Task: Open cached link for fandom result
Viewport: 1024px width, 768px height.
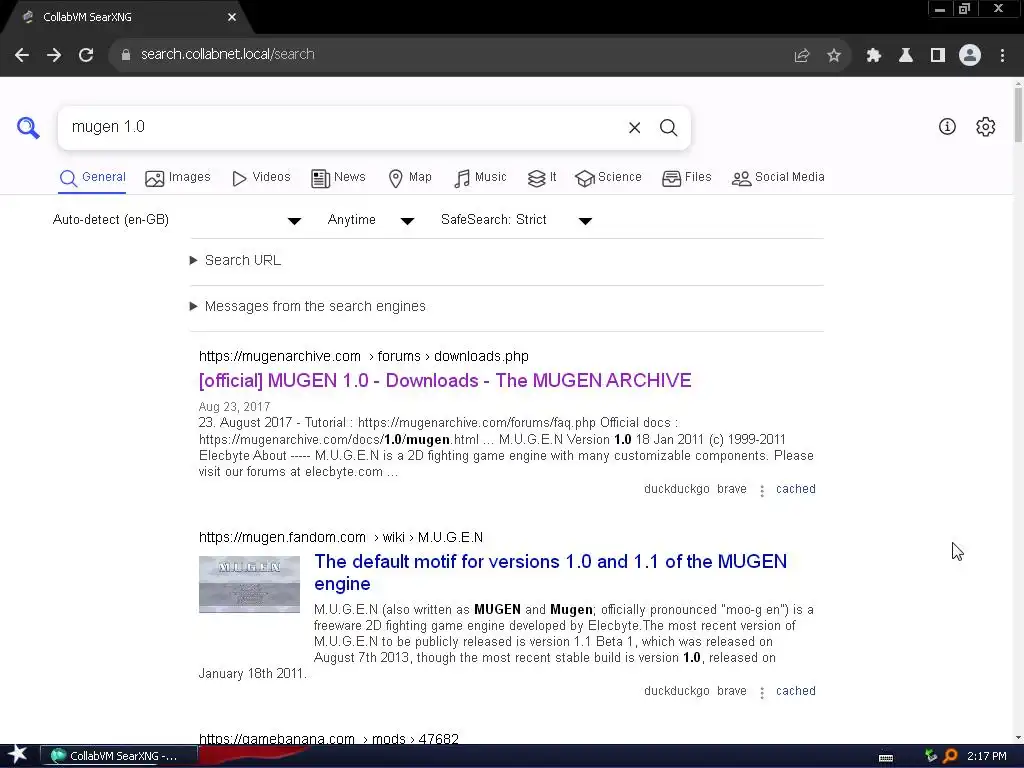Action: point(795,691)
